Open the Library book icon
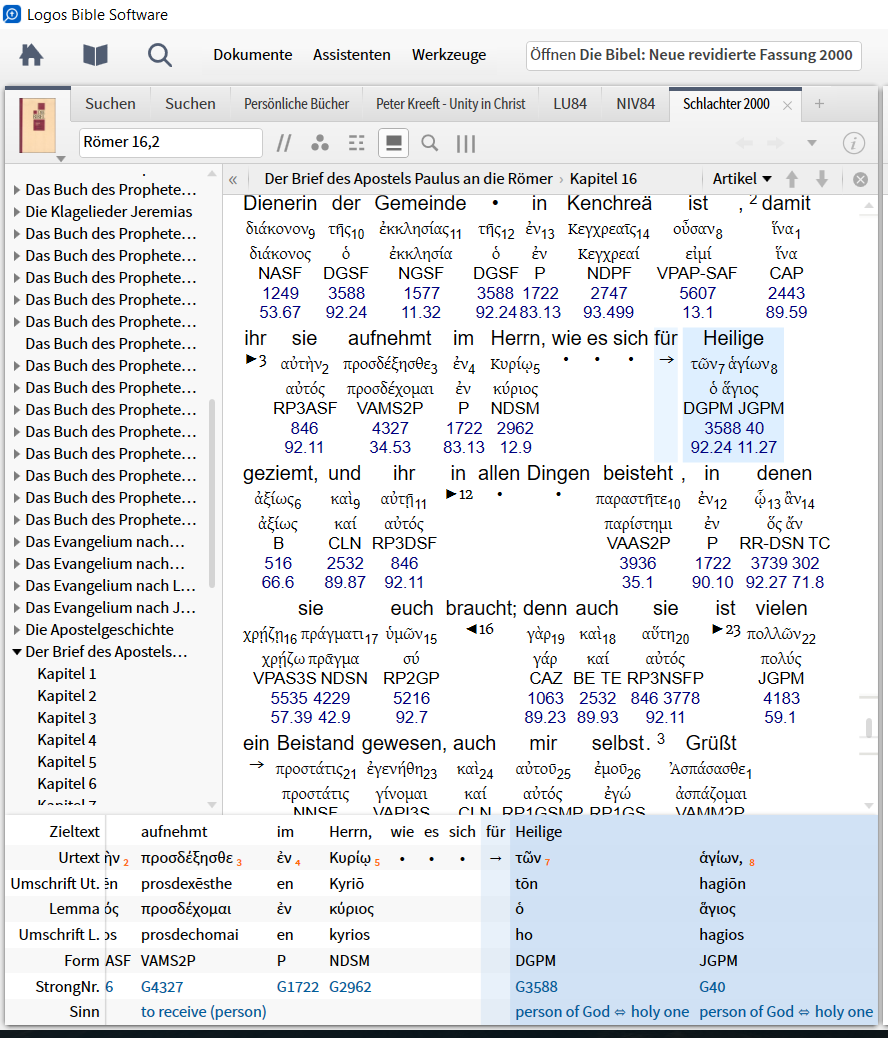Image resolution: width=888 pixels, height=1038 pixels. click(95, 55)
